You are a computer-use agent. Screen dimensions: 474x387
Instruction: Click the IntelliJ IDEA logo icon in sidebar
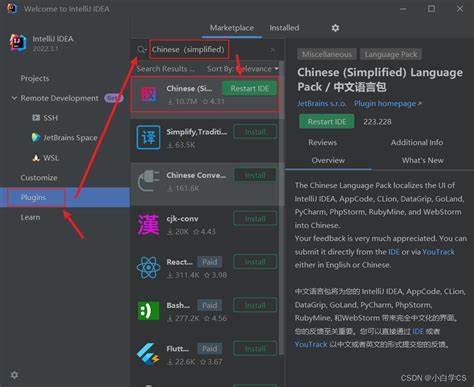click(18, 42)
